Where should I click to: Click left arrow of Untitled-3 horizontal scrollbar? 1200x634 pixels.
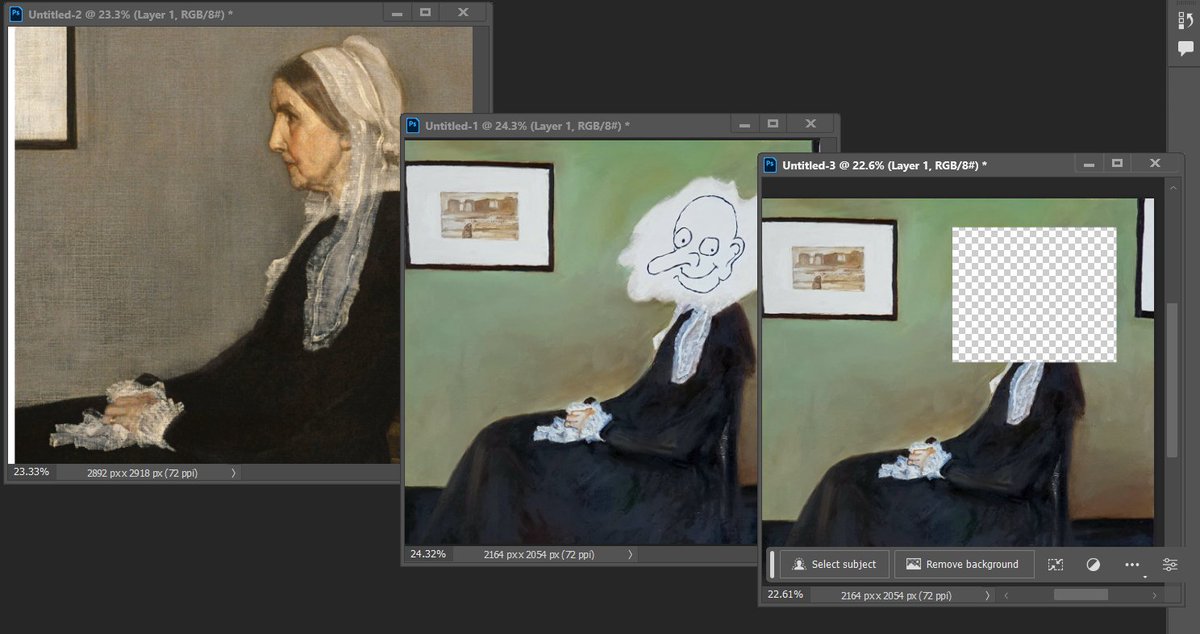[1005, 595]
